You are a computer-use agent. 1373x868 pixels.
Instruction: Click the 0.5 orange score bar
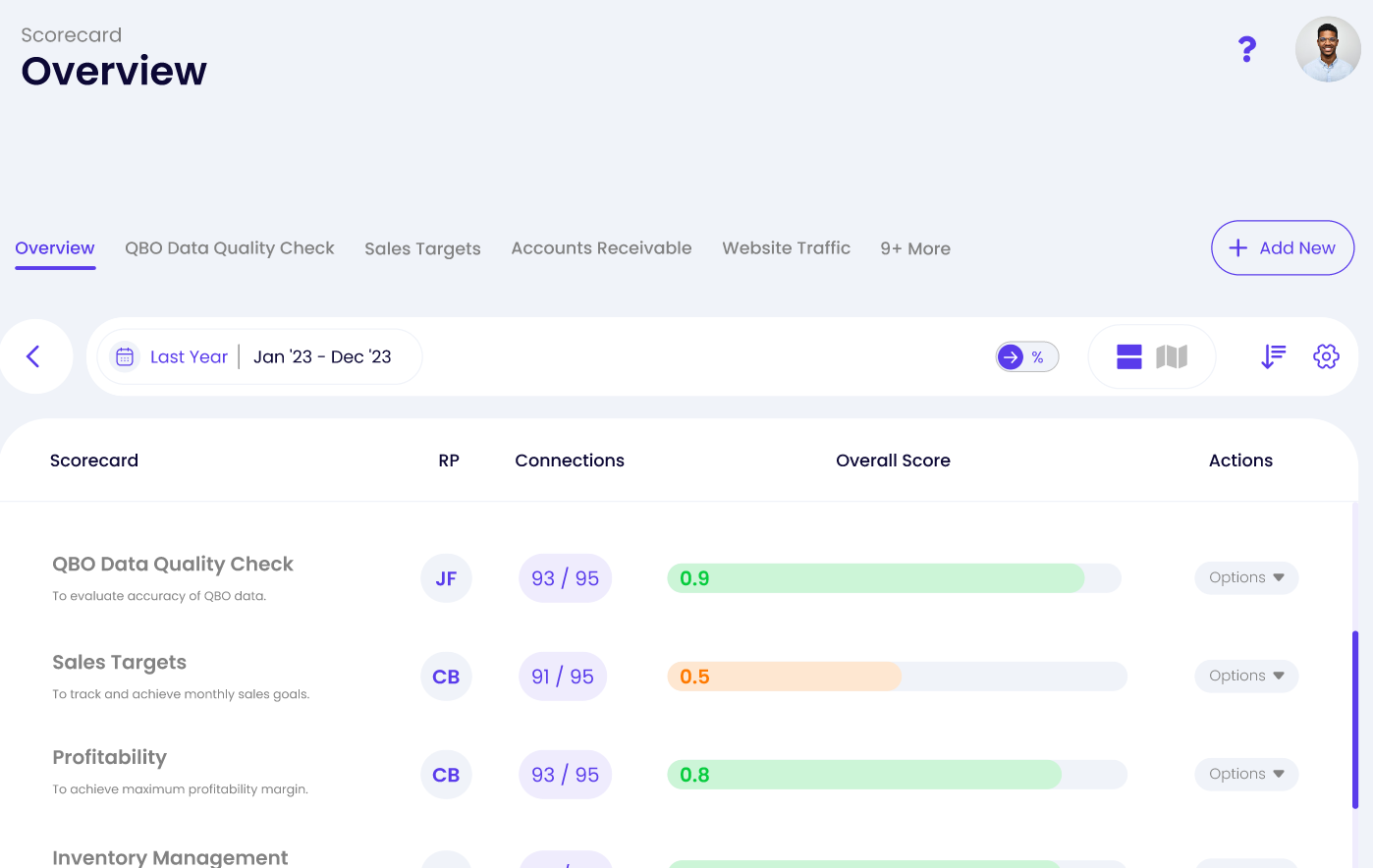click(784, 677)
